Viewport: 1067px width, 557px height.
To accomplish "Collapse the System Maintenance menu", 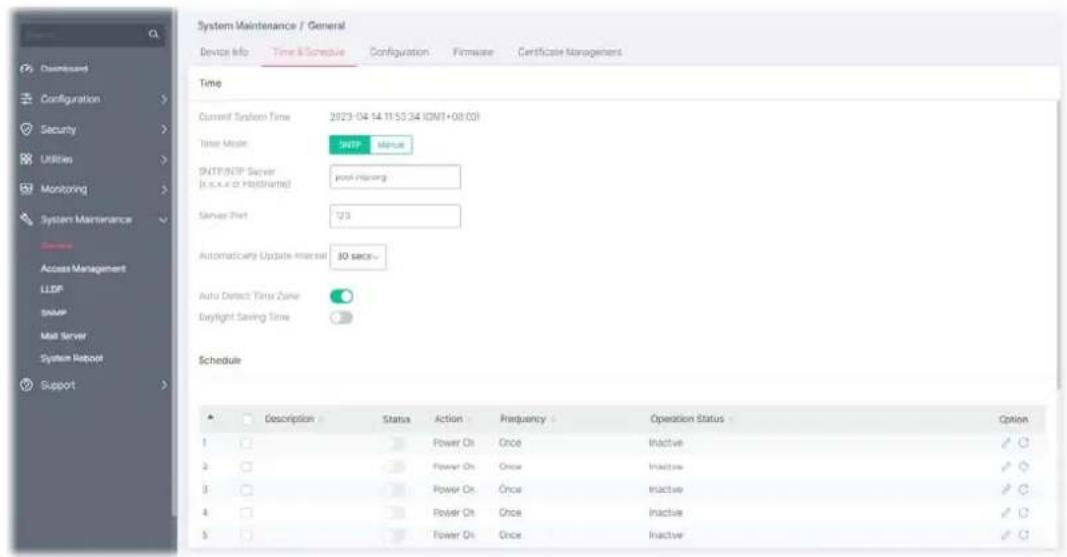I will [x=163, y=220].
